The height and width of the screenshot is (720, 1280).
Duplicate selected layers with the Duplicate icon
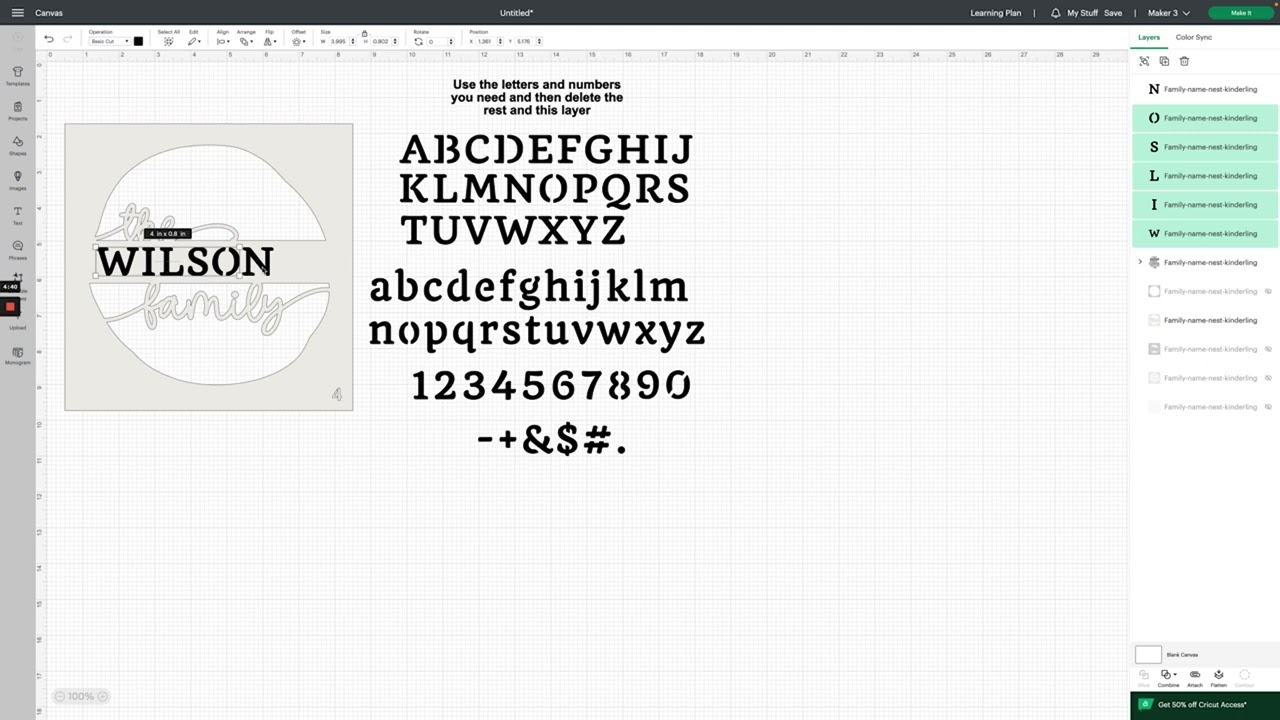1164,61
